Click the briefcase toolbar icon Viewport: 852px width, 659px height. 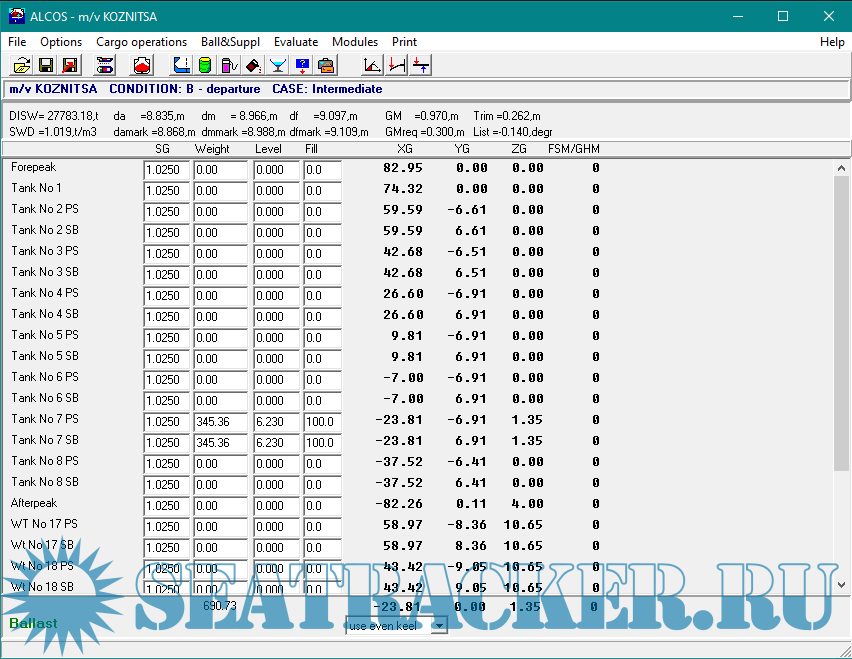point(326,66)
